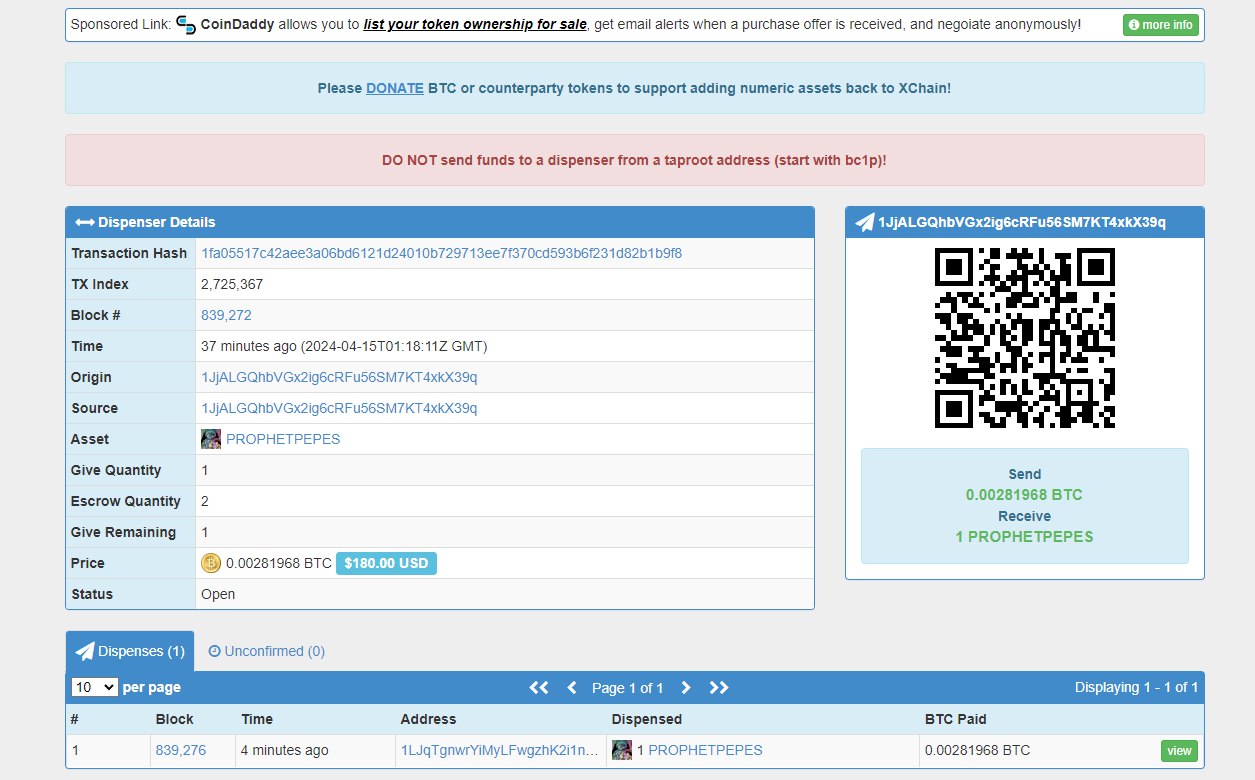Click the Transaction Hash row label
The image size is (1255, 780).
(129, 253)
